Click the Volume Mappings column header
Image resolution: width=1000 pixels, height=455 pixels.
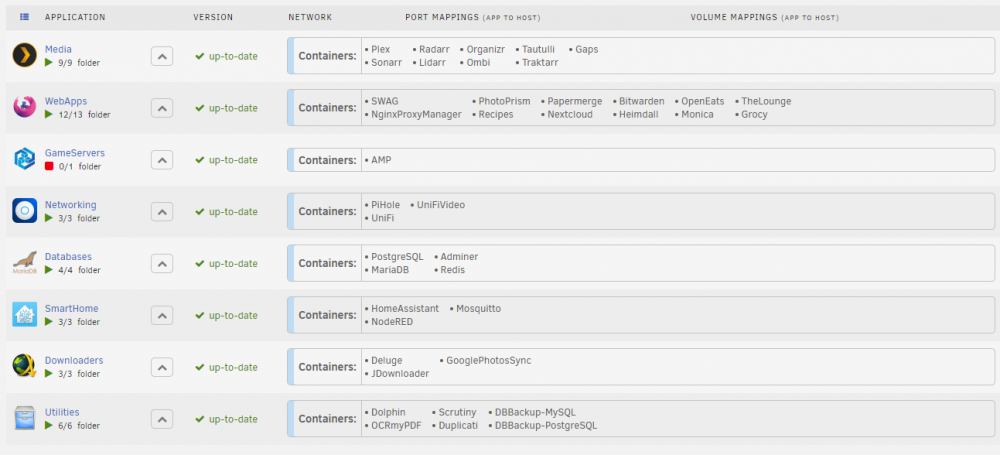tap(765, 17)
